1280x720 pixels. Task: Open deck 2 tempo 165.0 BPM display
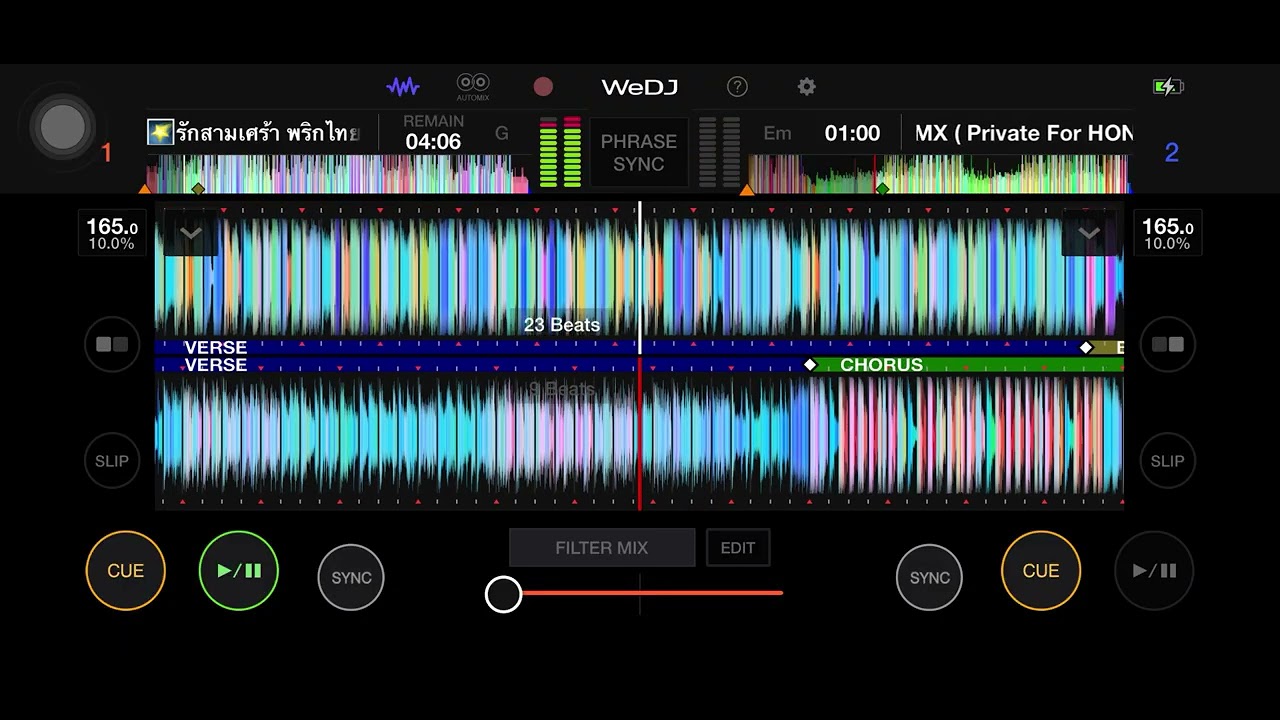click(x=1167, y=234)
